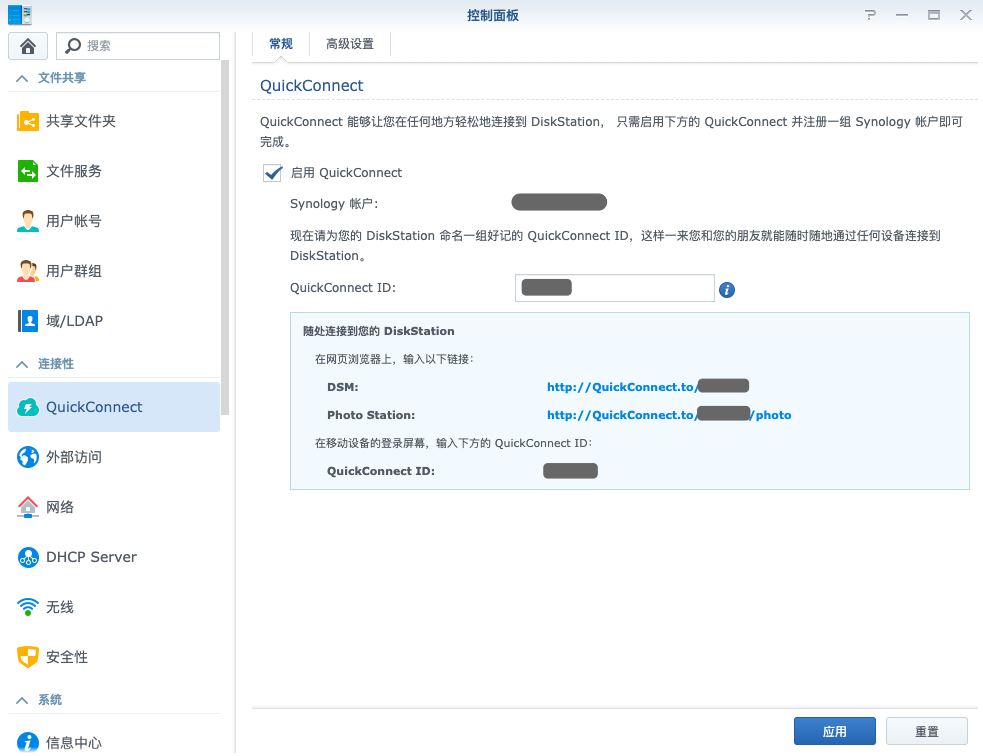Click the 重置 button
Screen dimensions: 983x756
tap(927, 731)
